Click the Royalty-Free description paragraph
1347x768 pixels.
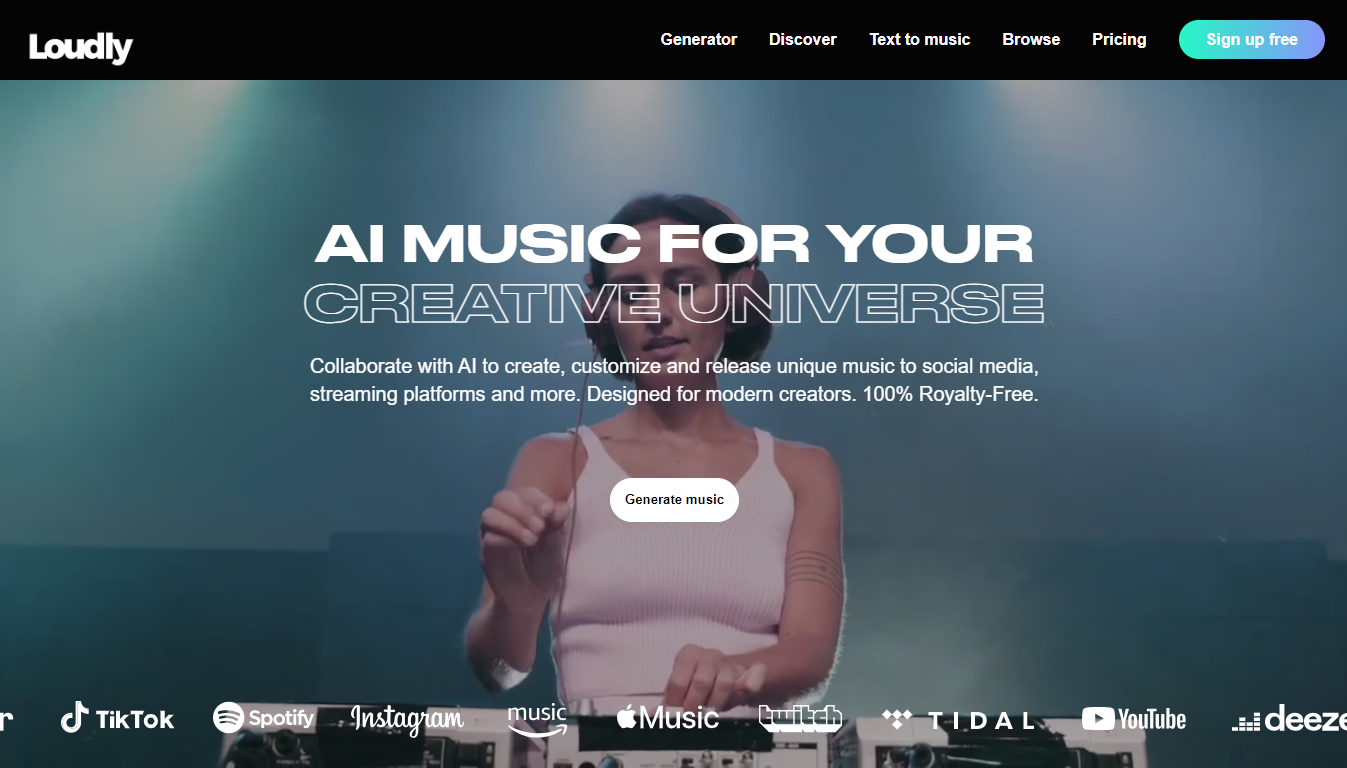pos(674,380)
